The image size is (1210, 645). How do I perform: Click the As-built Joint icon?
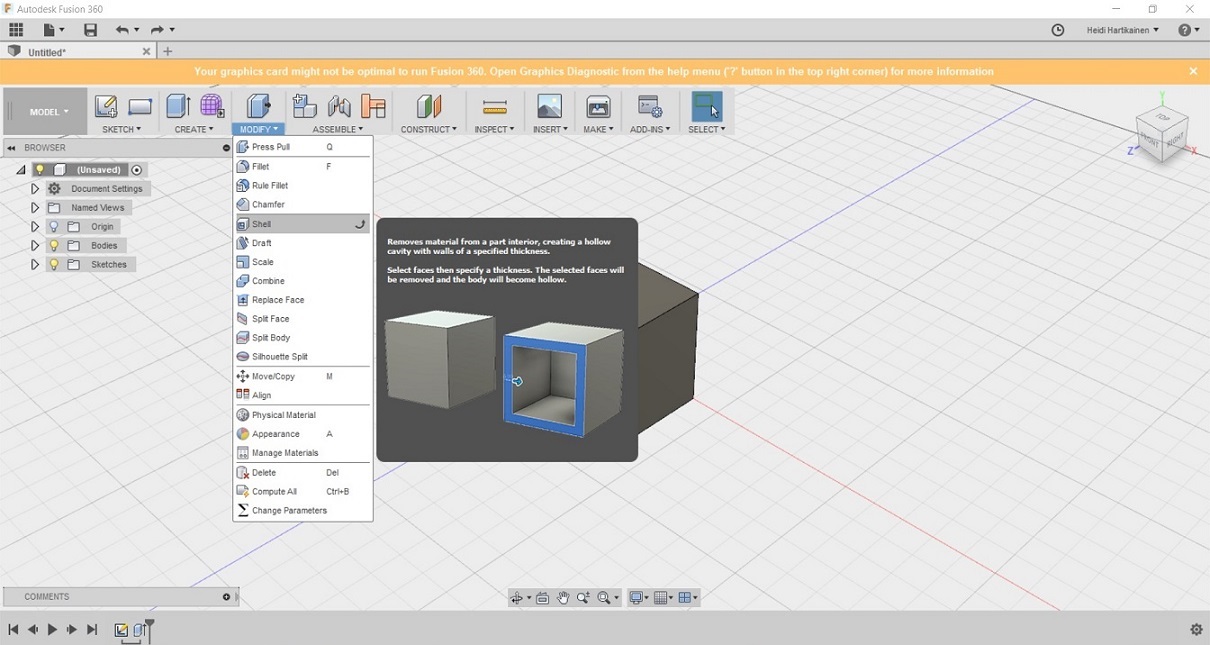tap(374, 106)
